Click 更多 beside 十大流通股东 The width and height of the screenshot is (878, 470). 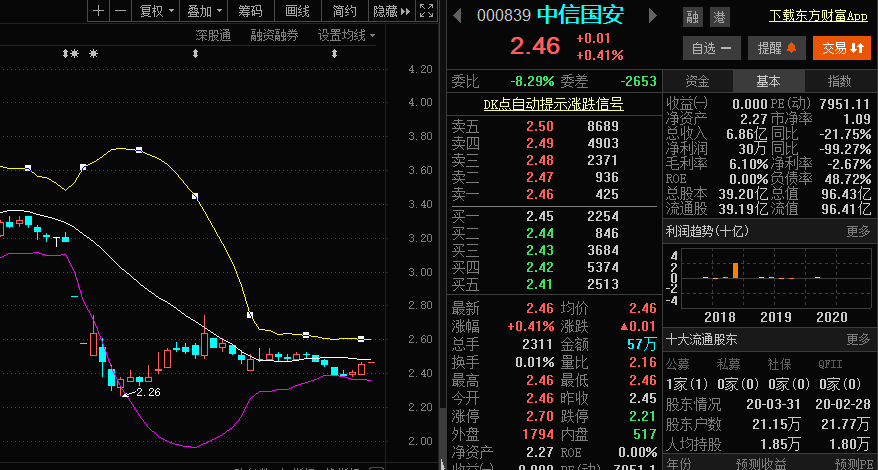pyautogui.click(x=858, y=339)
